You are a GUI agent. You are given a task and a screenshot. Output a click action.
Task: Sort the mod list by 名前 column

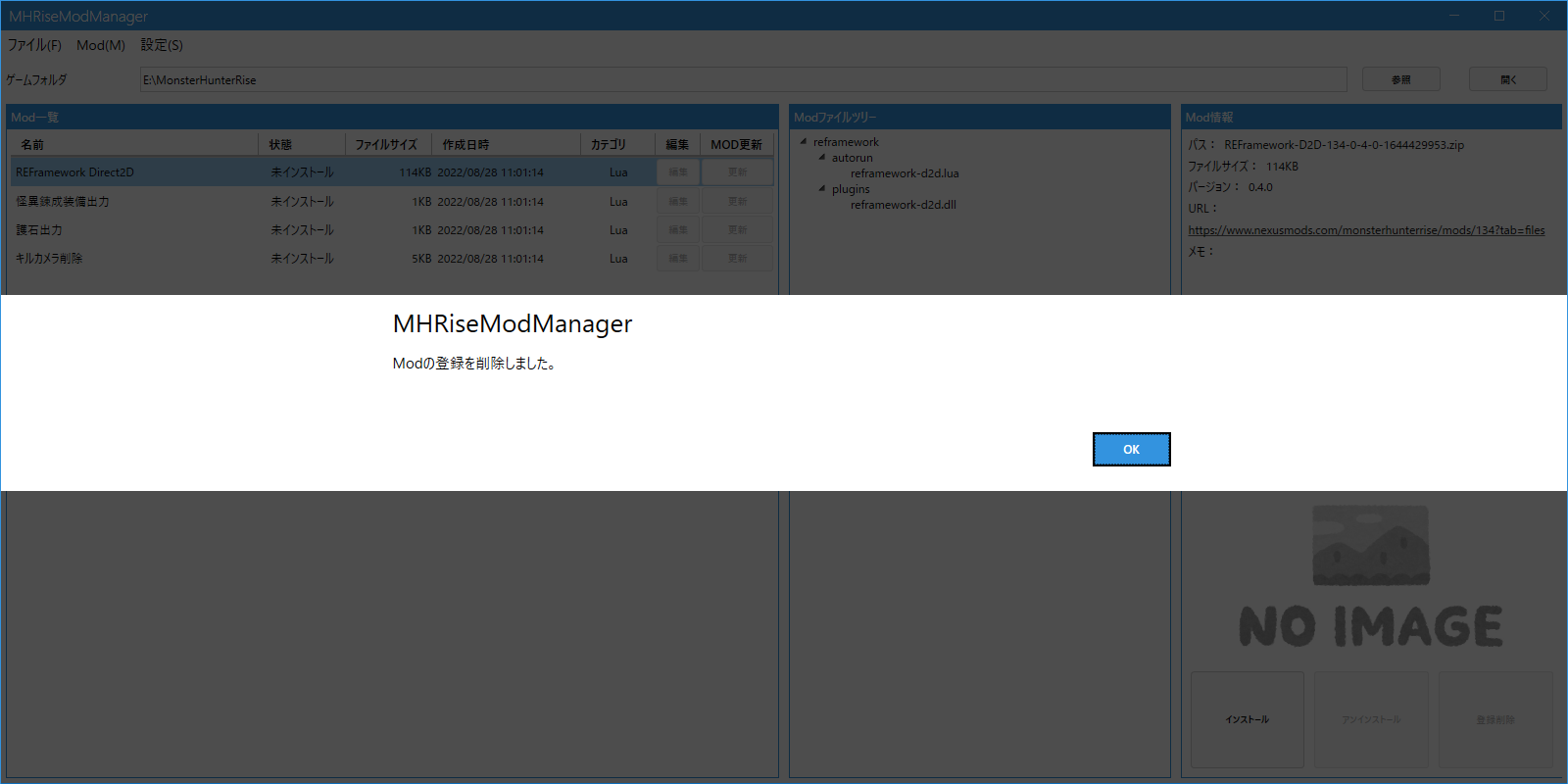click(134, 144)
